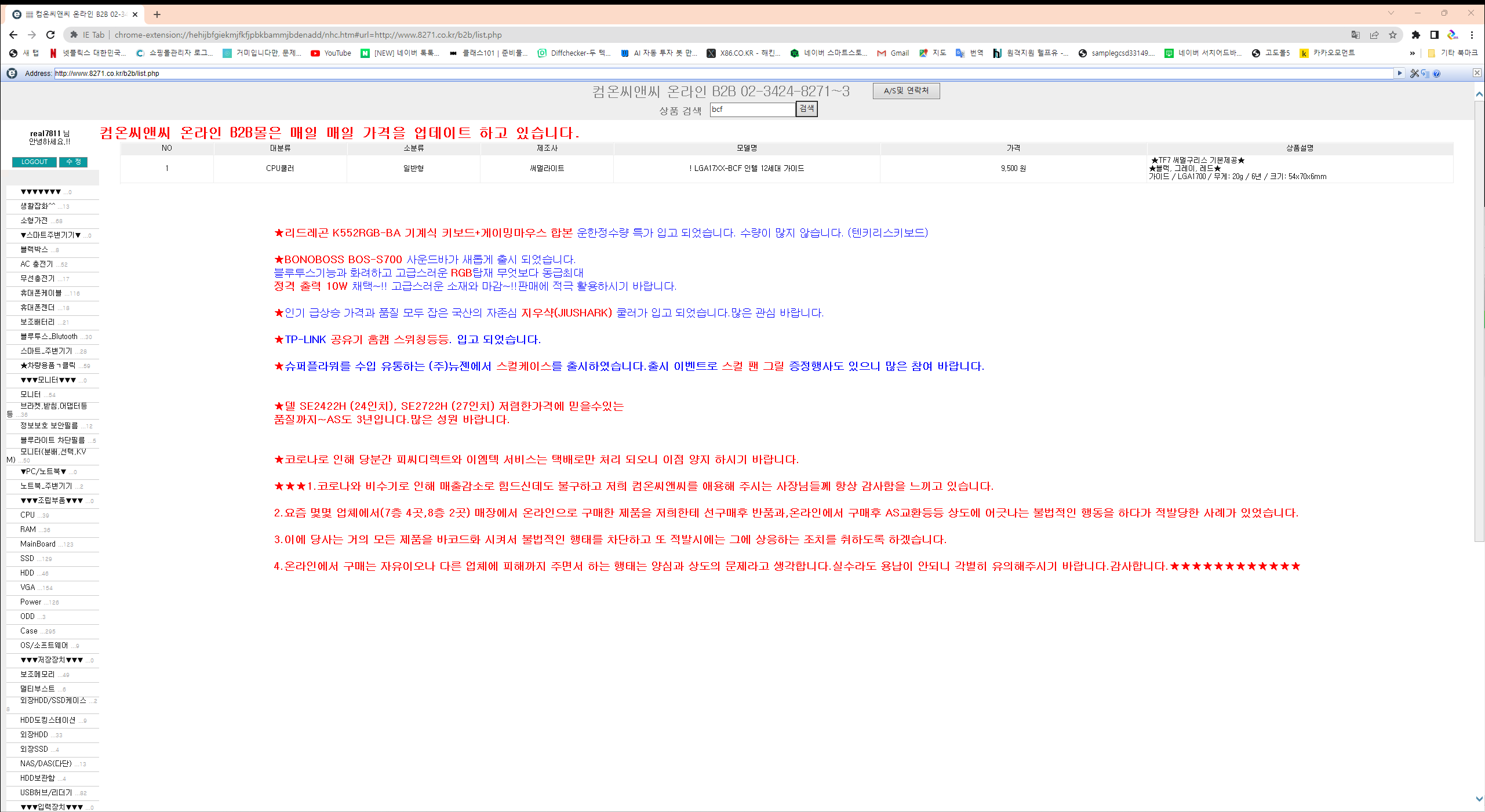This screenshot has height=812, width=1485.
Task: Open the Gmail bookmark
Action: point(893,53)
